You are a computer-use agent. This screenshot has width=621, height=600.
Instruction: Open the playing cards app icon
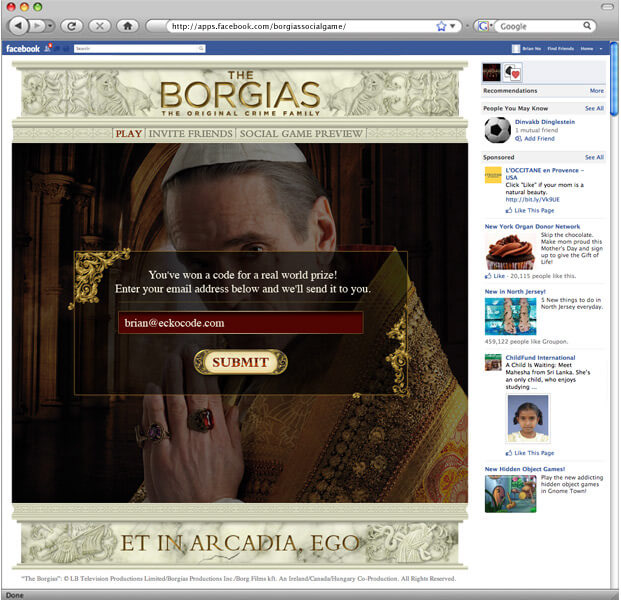tap(512, 72)
